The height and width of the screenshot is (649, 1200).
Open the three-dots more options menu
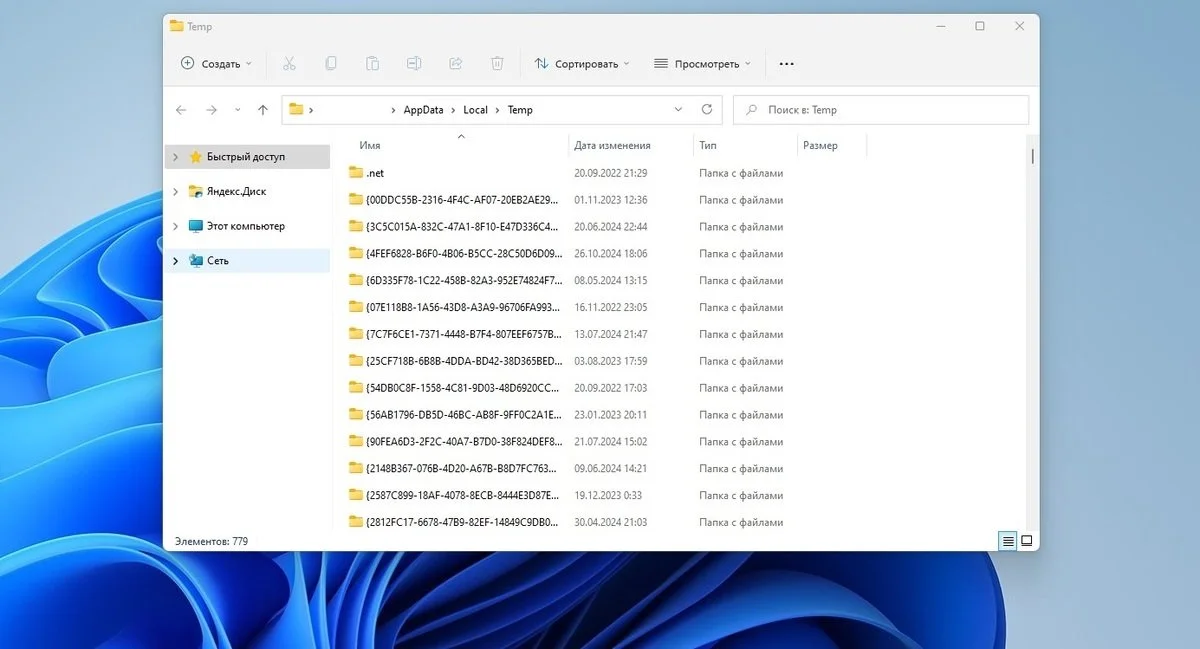click(786, 63)
